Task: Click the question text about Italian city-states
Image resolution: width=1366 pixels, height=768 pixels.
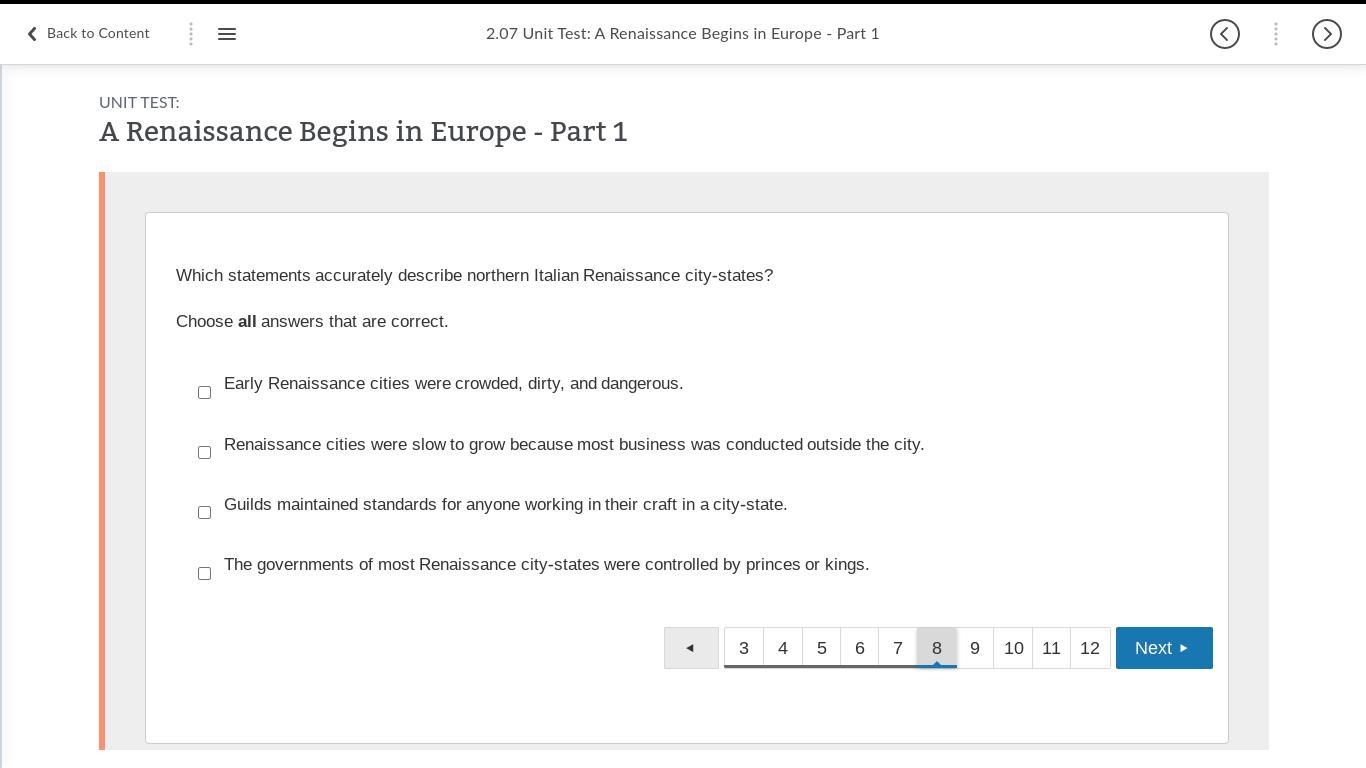Action: pos(475,276)
